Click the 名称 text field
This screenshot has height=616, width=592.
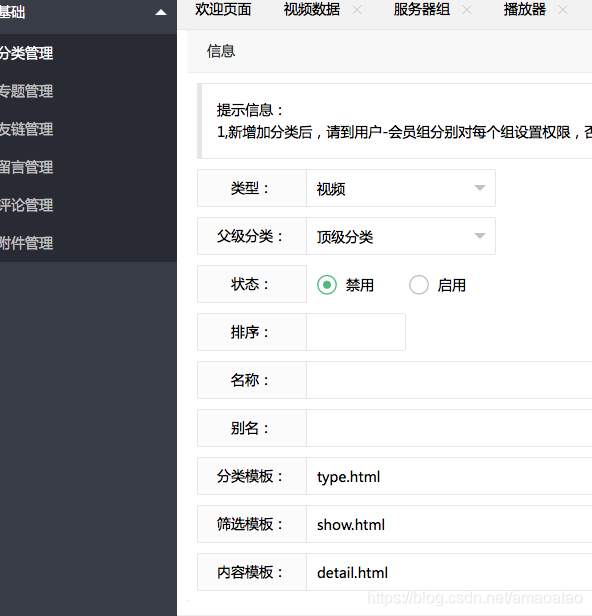[x=449, y=380]
